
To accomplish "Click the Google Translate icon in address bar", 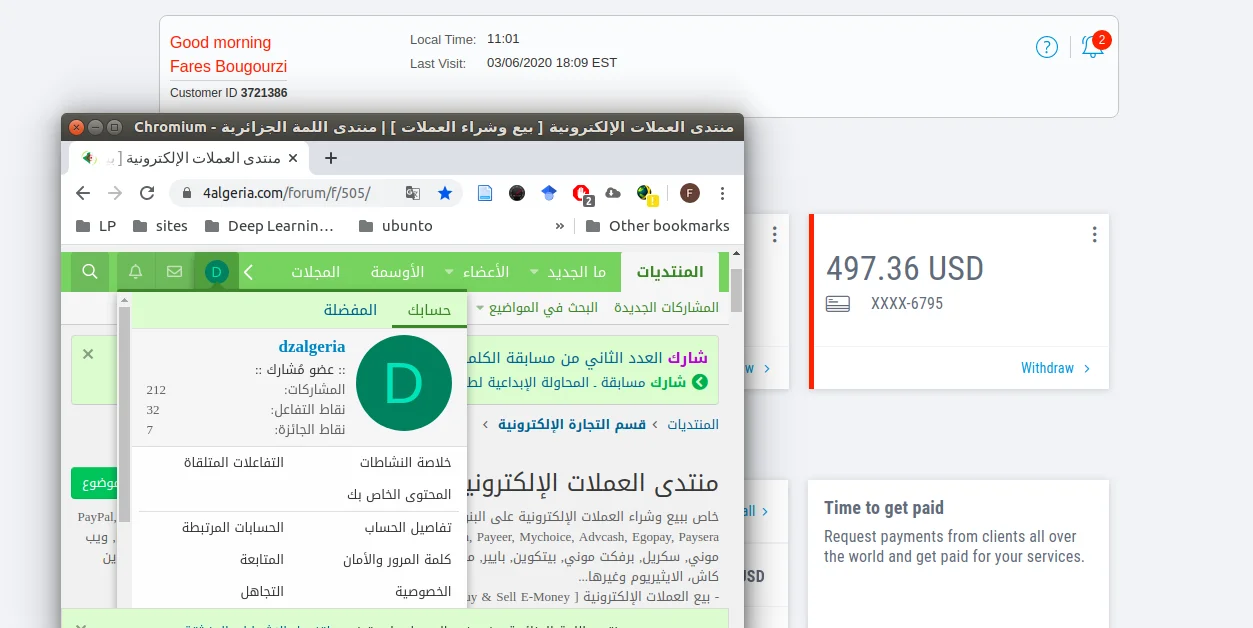I will click(412, 193).
